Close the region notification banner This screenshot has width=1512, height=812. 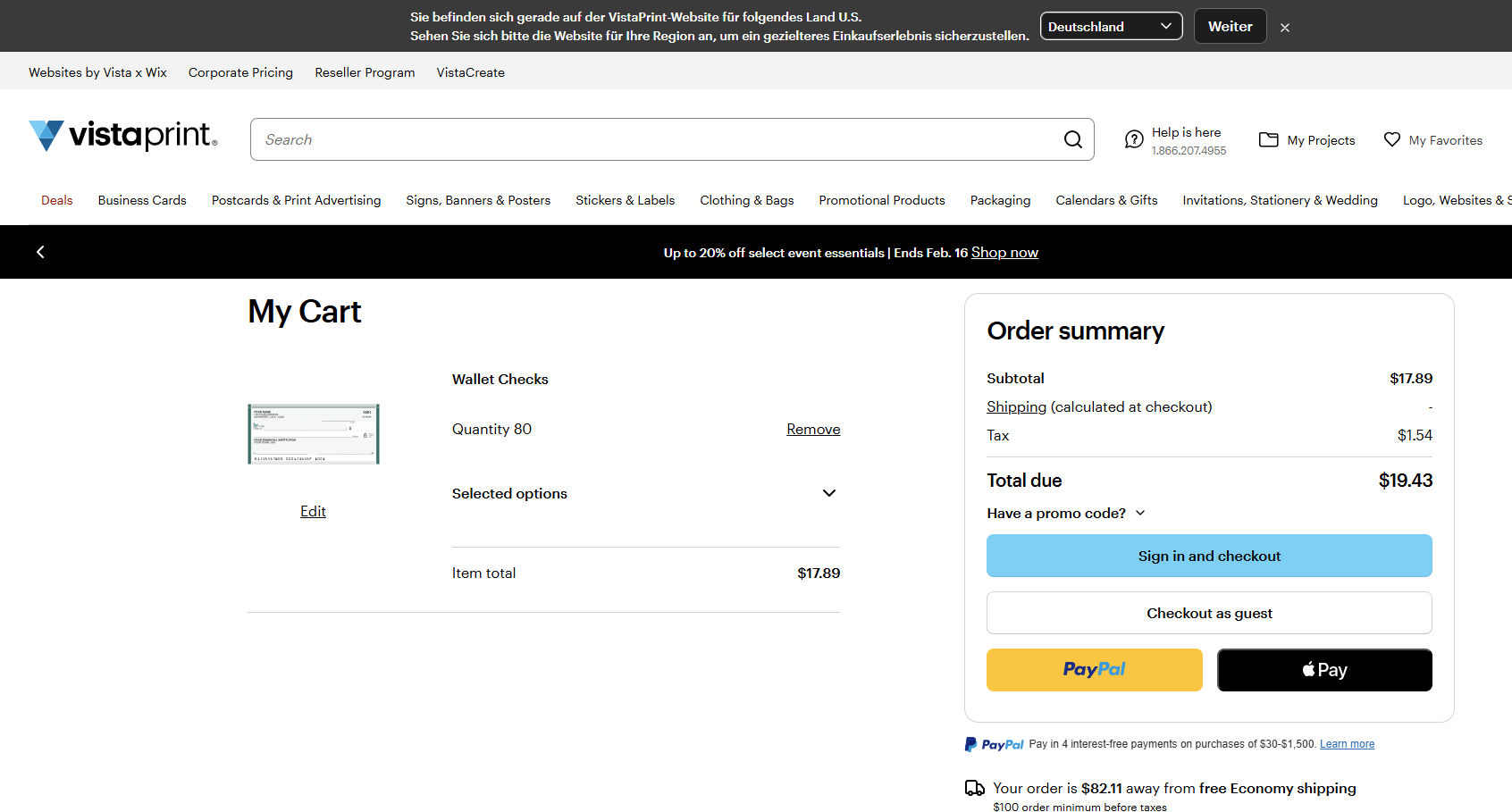[1285, 28]
